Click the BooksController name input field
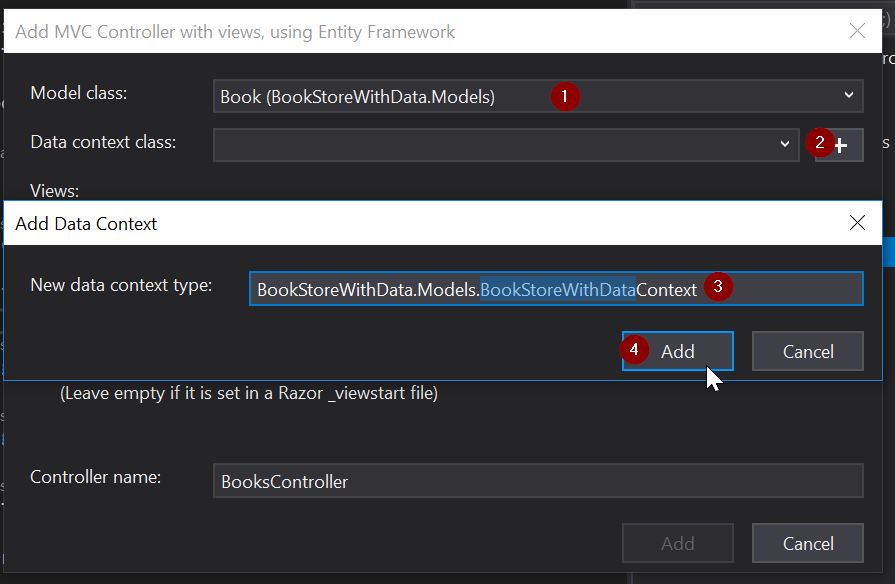This screenshot has width=895, height=584. 537,481
